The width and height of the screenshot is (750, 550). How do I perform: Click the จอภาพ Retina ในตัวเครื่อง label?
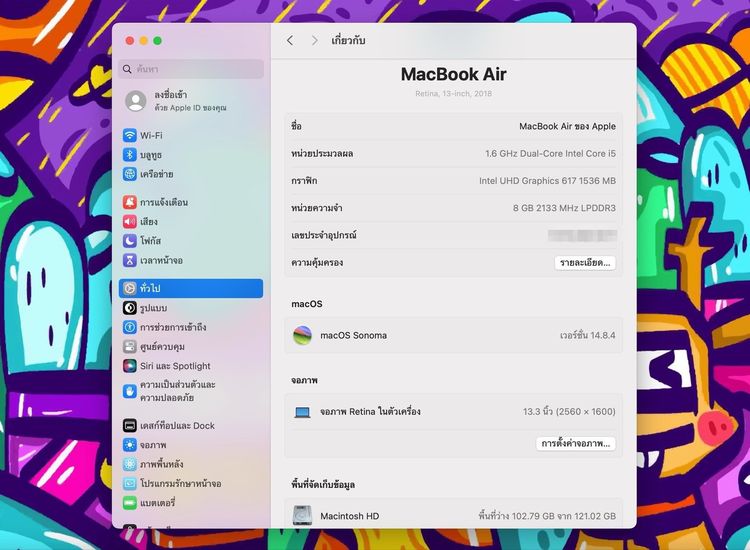(x=370, y=411)
